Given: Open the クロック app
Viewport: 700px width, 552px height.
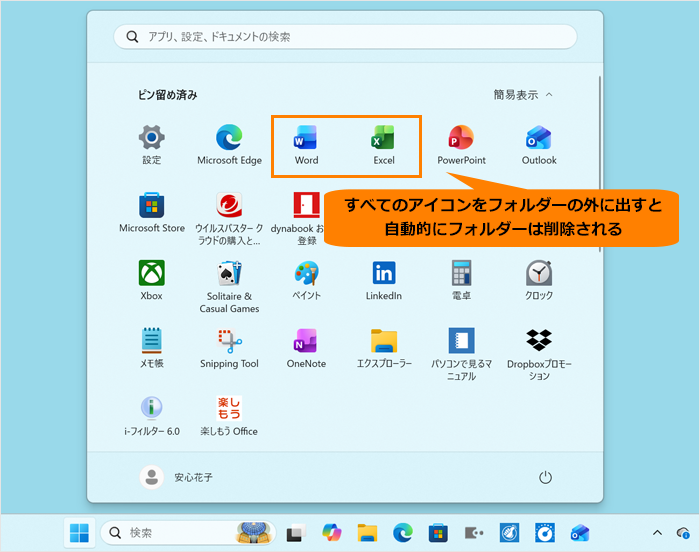Looking at the screenshot, I should (539, 280).
